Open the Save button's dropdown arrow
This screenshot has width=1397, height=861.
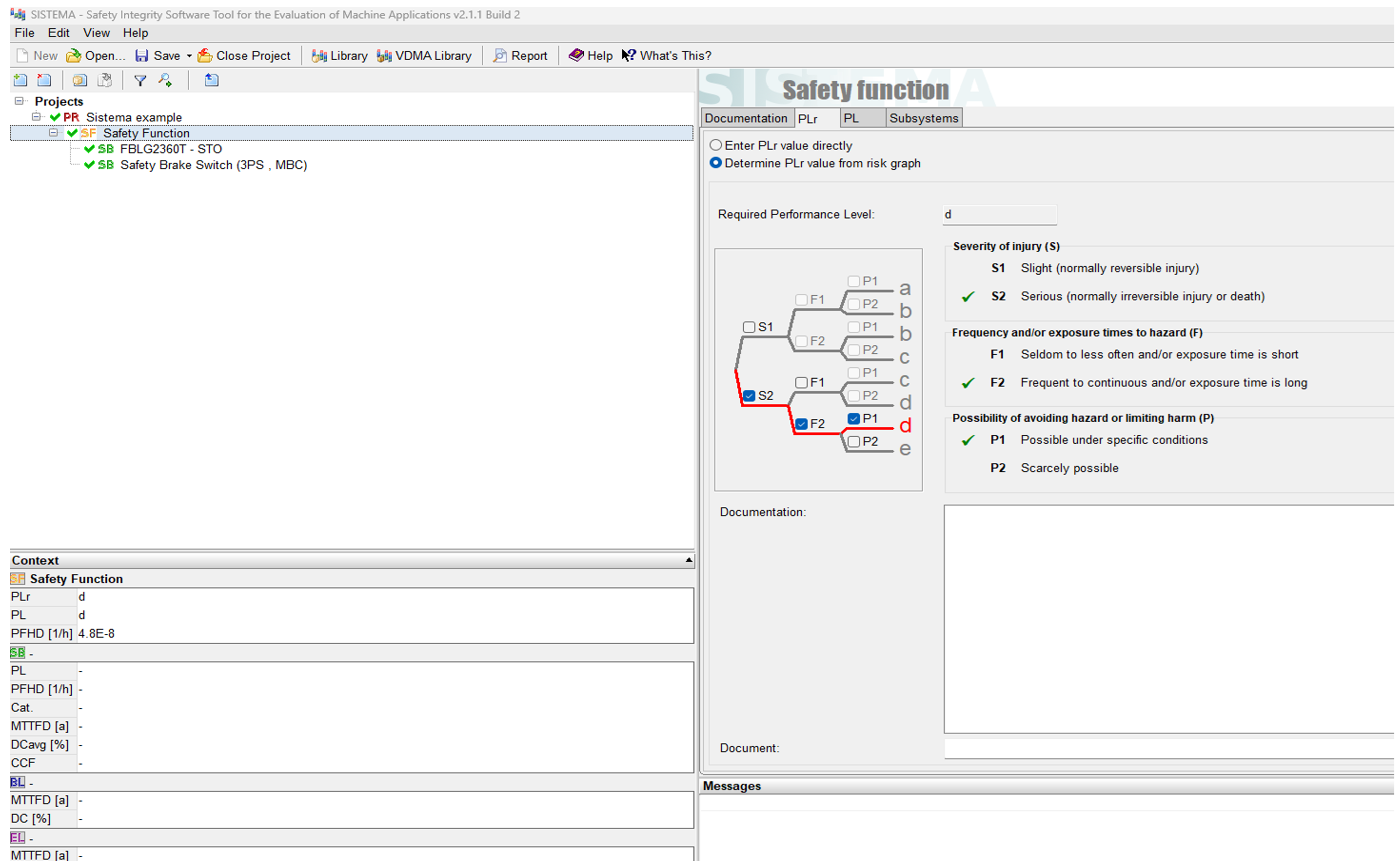pos(189,56)
